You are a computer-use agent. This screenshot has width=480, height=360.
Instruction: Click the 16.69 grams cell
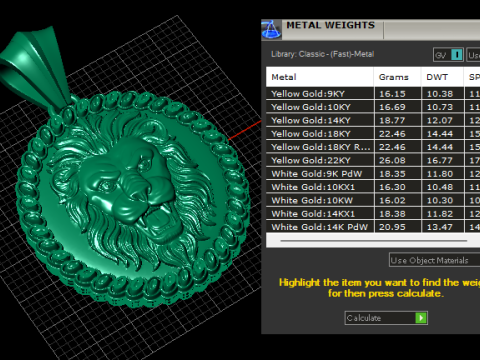tap(397, 107)
